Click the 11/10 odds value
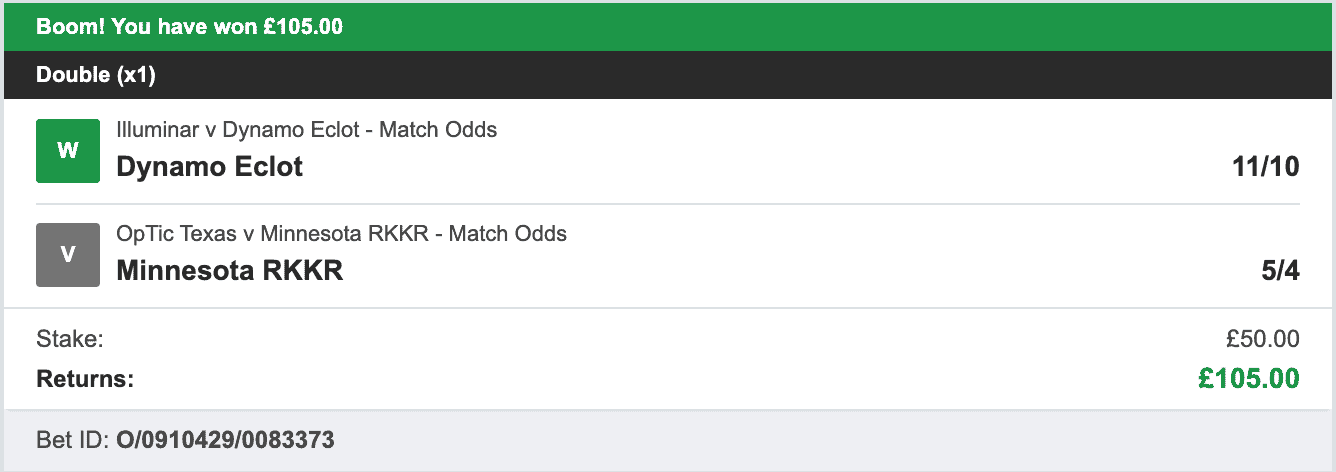Image resolution: width=1336 pixels, height=472 pixels. (1266, 167)
